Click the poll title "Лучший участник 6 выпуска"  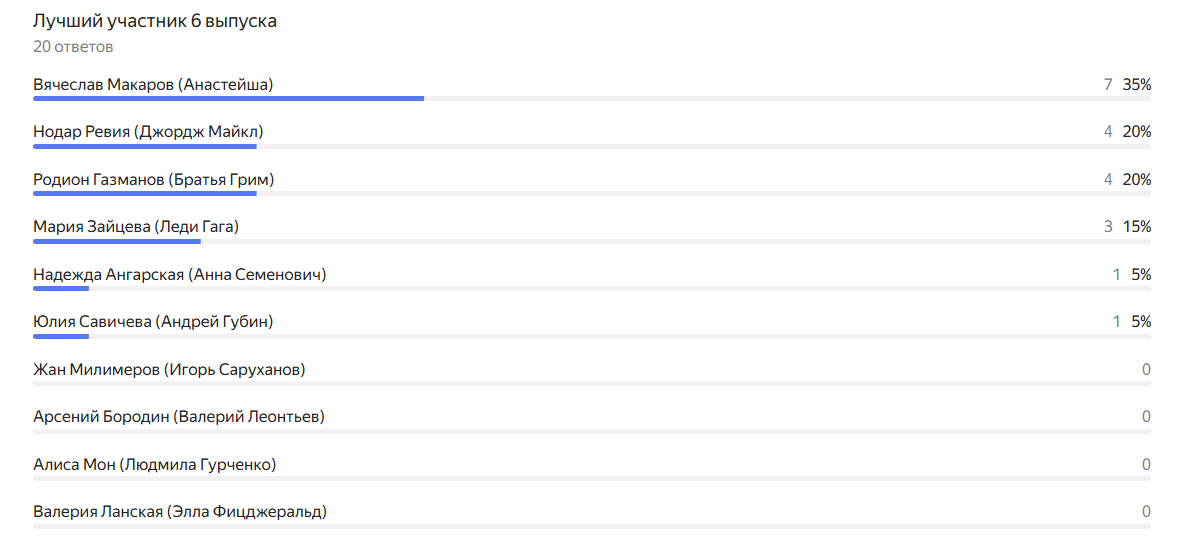155,21
